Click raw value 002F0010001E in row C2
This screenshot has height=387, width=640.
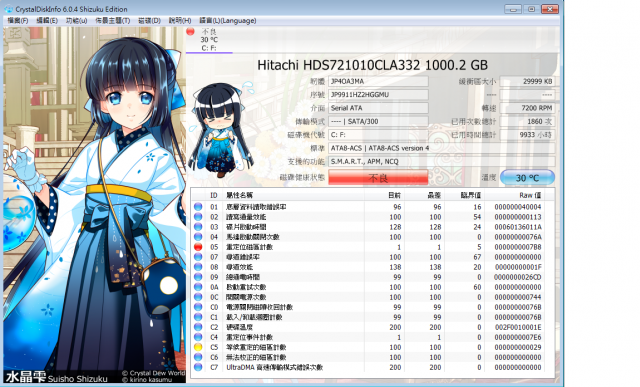pyautogui.click(x=518, y=327)
